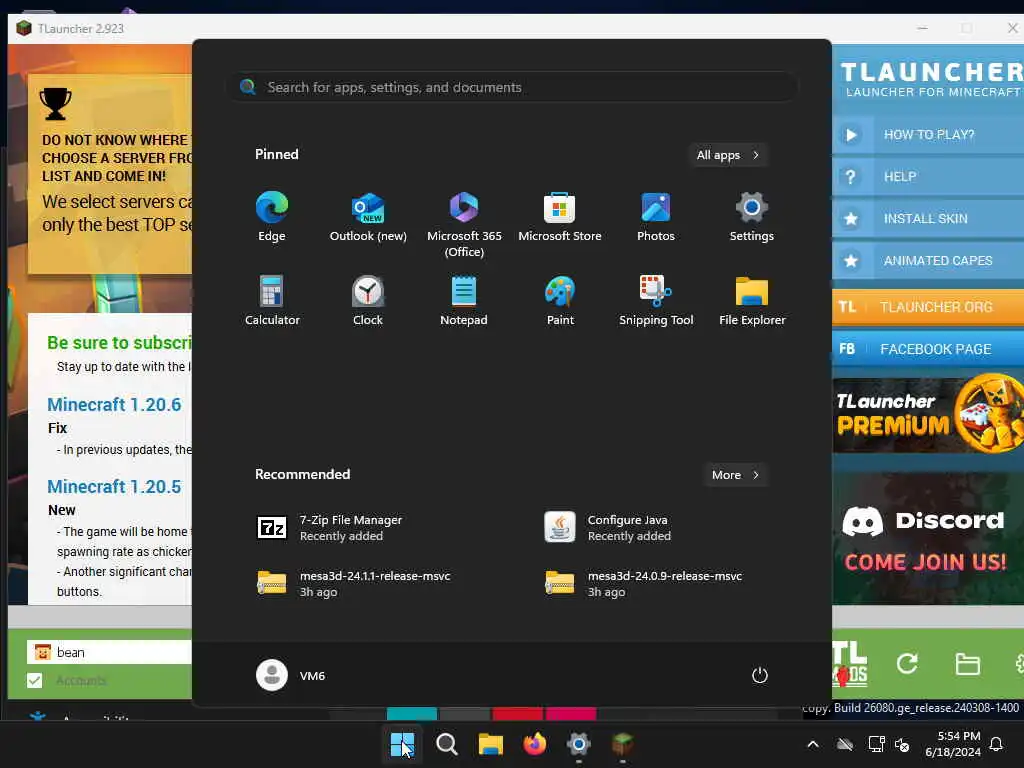Open Notepad from pinned apps
Screen dimensions: 1024x768
coord(464,300)
